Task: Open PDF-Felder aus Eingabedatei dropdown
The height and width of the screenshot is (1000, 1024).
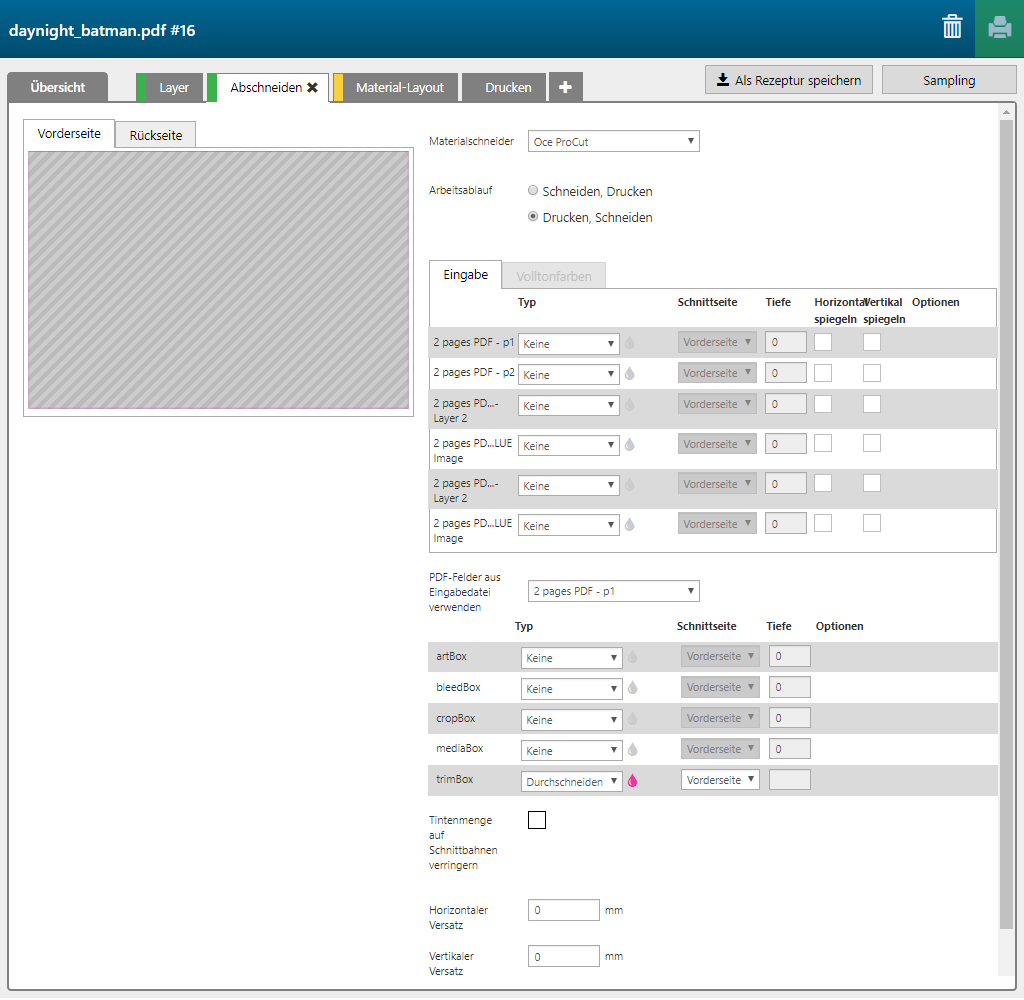Action: (613, 592)
